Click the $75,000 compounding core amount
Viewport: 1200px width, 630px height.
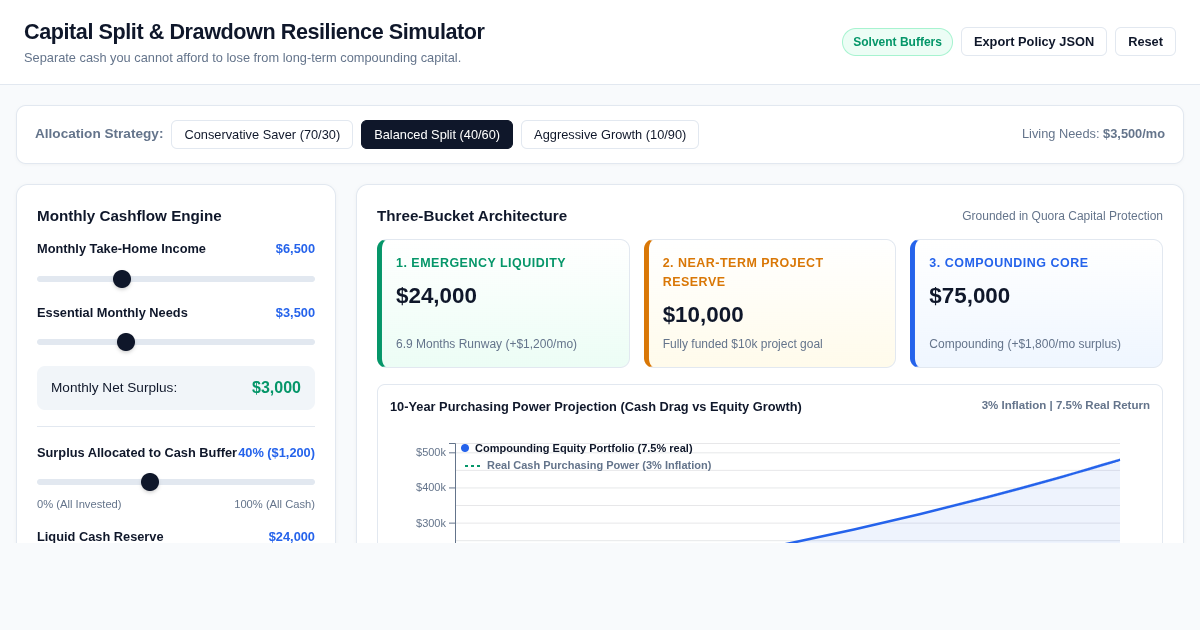(969, 296)
